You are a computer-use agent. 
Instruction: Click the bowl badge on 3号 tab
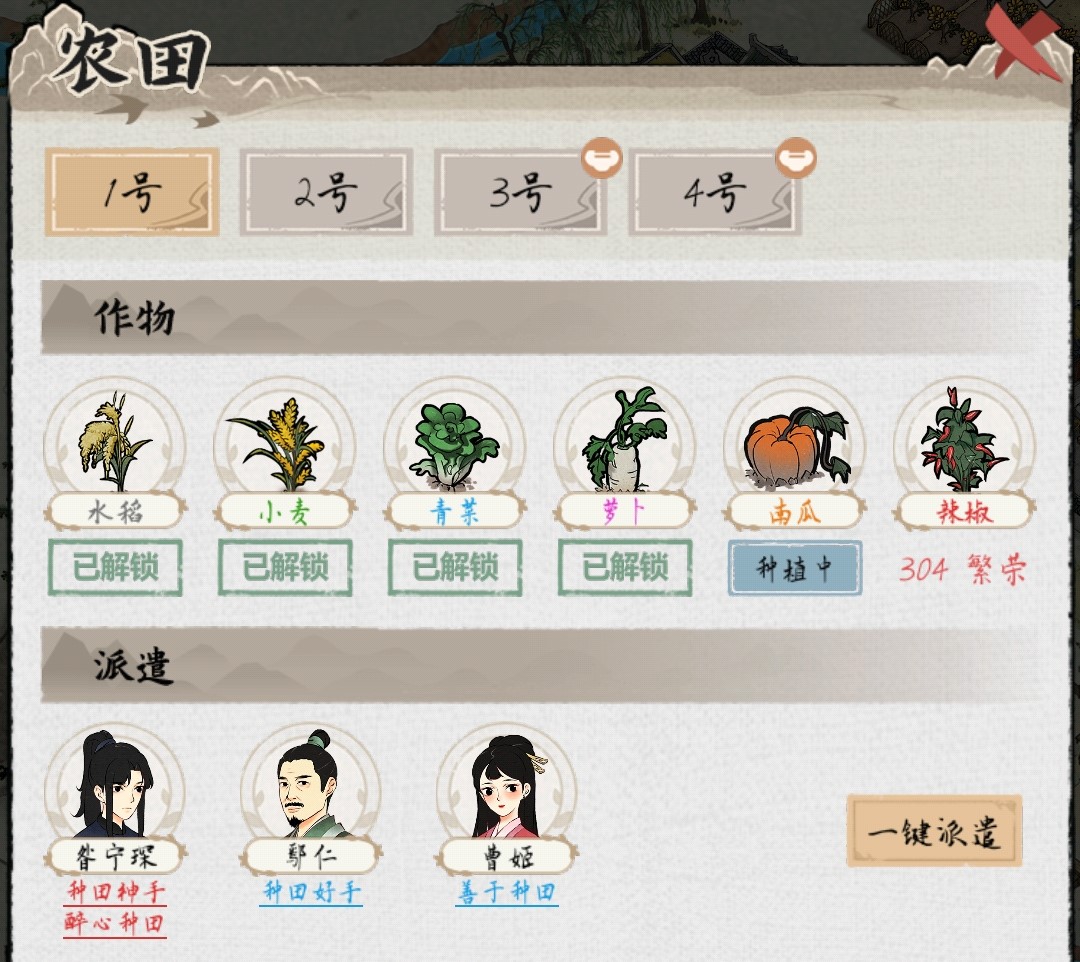click(601, 158)
